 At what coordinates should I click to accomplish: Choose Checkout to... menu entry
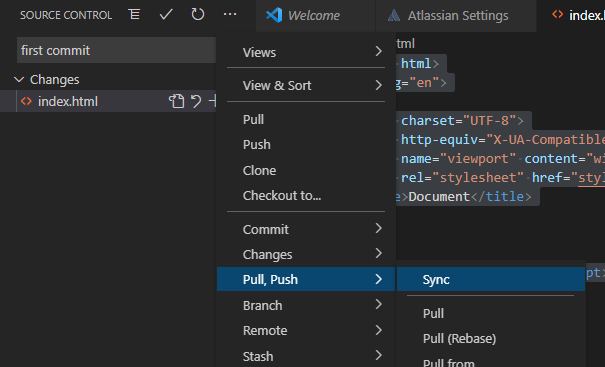(306, 195)
